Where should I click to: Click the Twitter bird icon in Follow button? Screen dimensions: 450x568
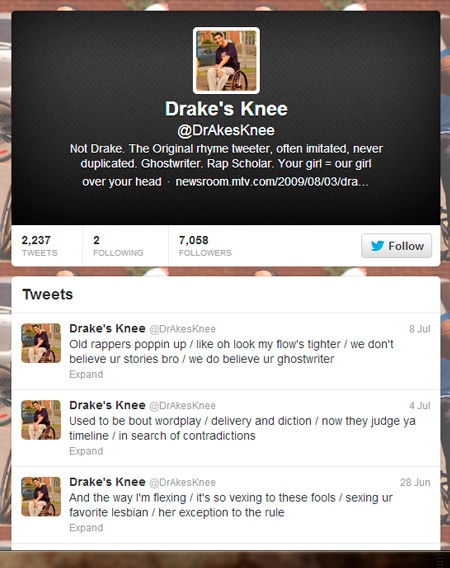pyautogui.click(x=377, y=246)
